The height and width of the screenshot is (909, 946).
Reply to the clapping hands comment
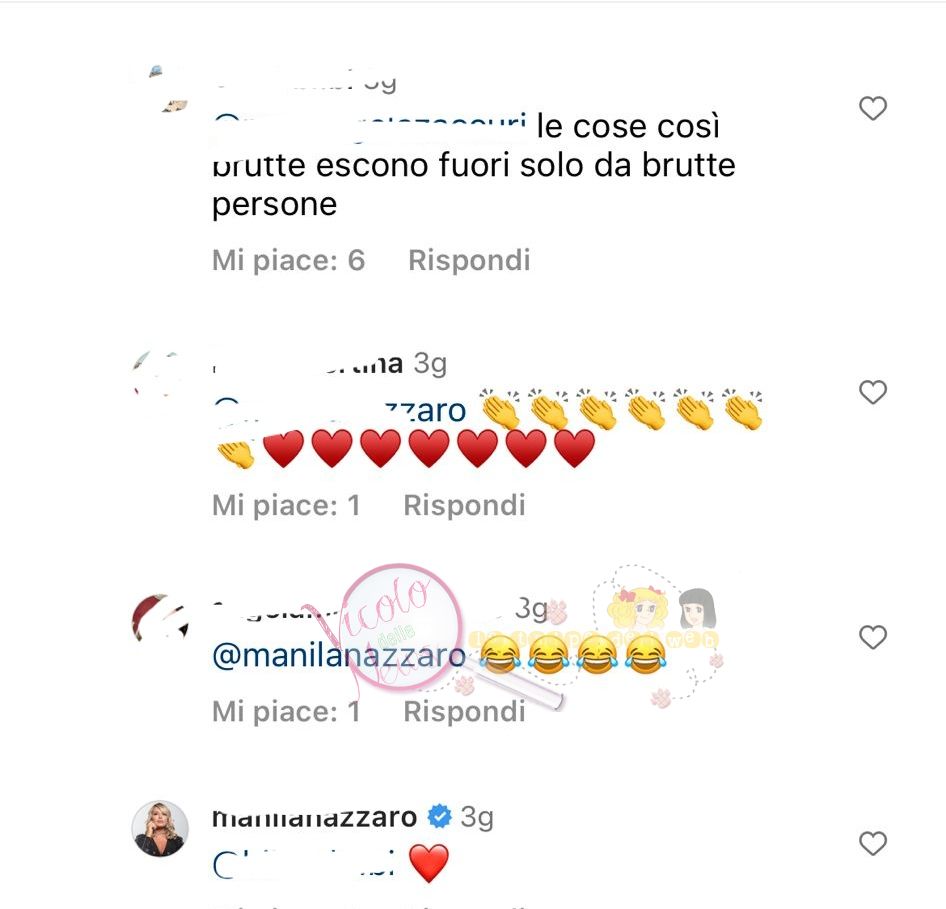[465, 505]
